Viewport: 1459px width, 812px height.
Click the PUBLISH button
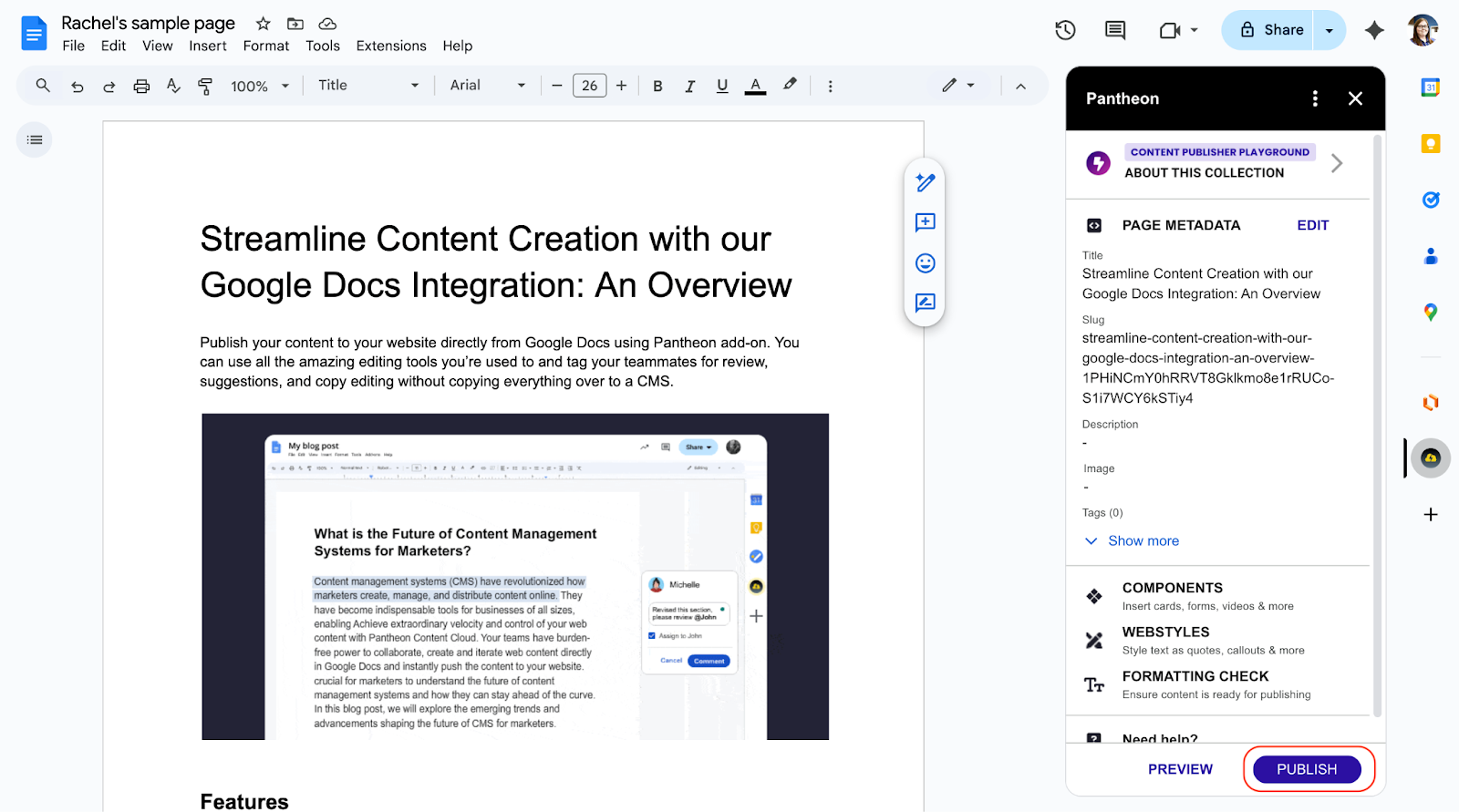pos(1306,769)
